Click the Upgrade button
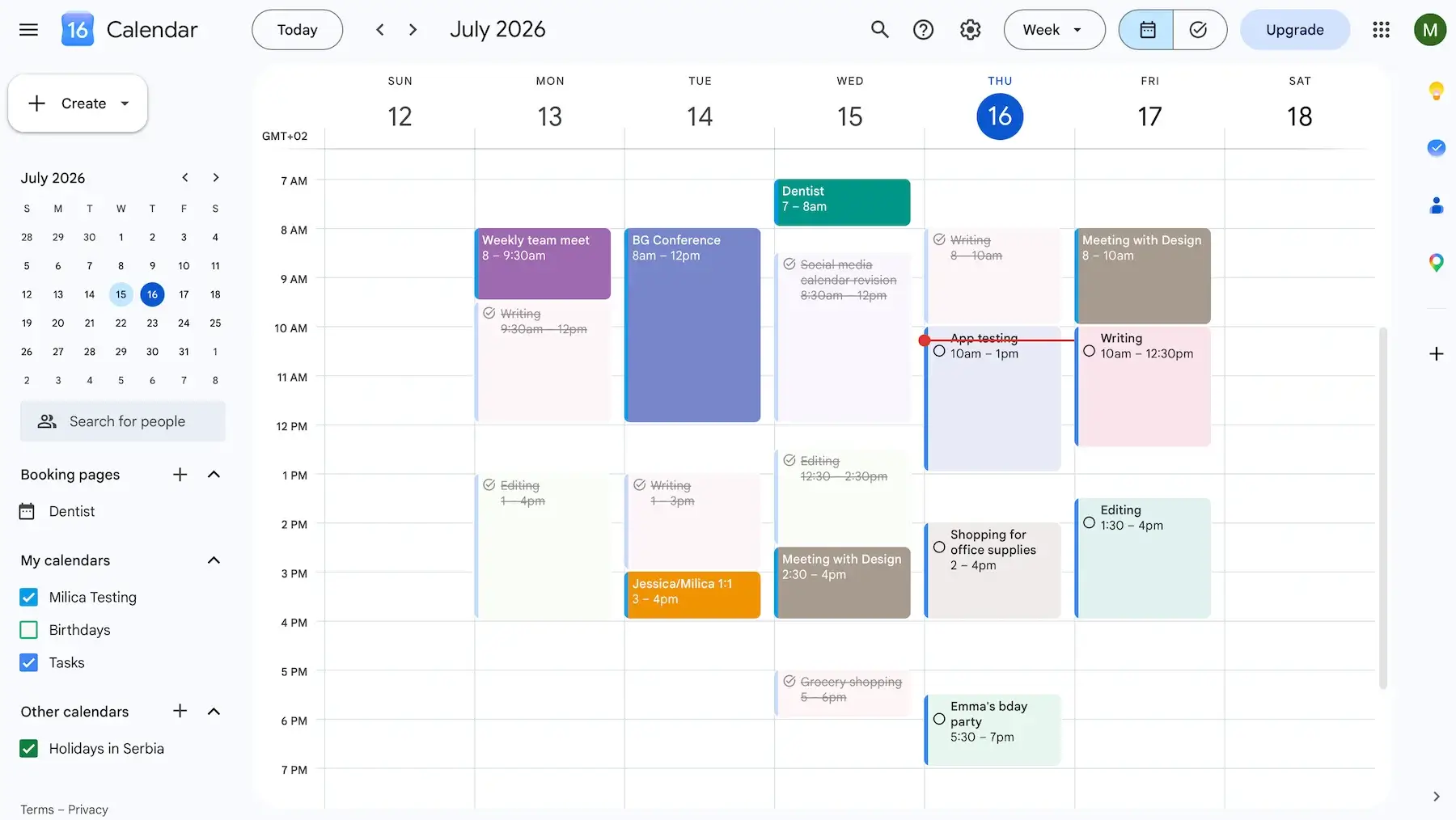 (x=1294, y=30)
